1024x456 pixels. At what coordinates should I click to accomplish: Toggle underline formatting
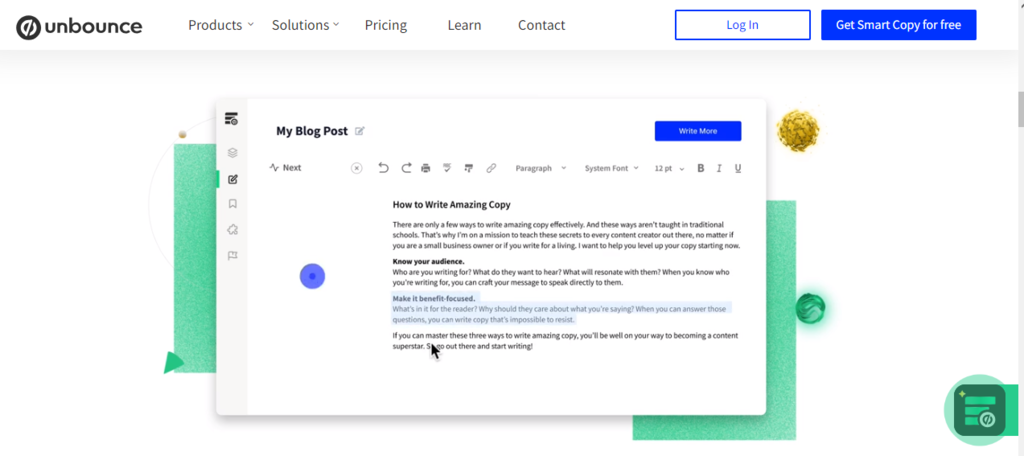[737, 168]
